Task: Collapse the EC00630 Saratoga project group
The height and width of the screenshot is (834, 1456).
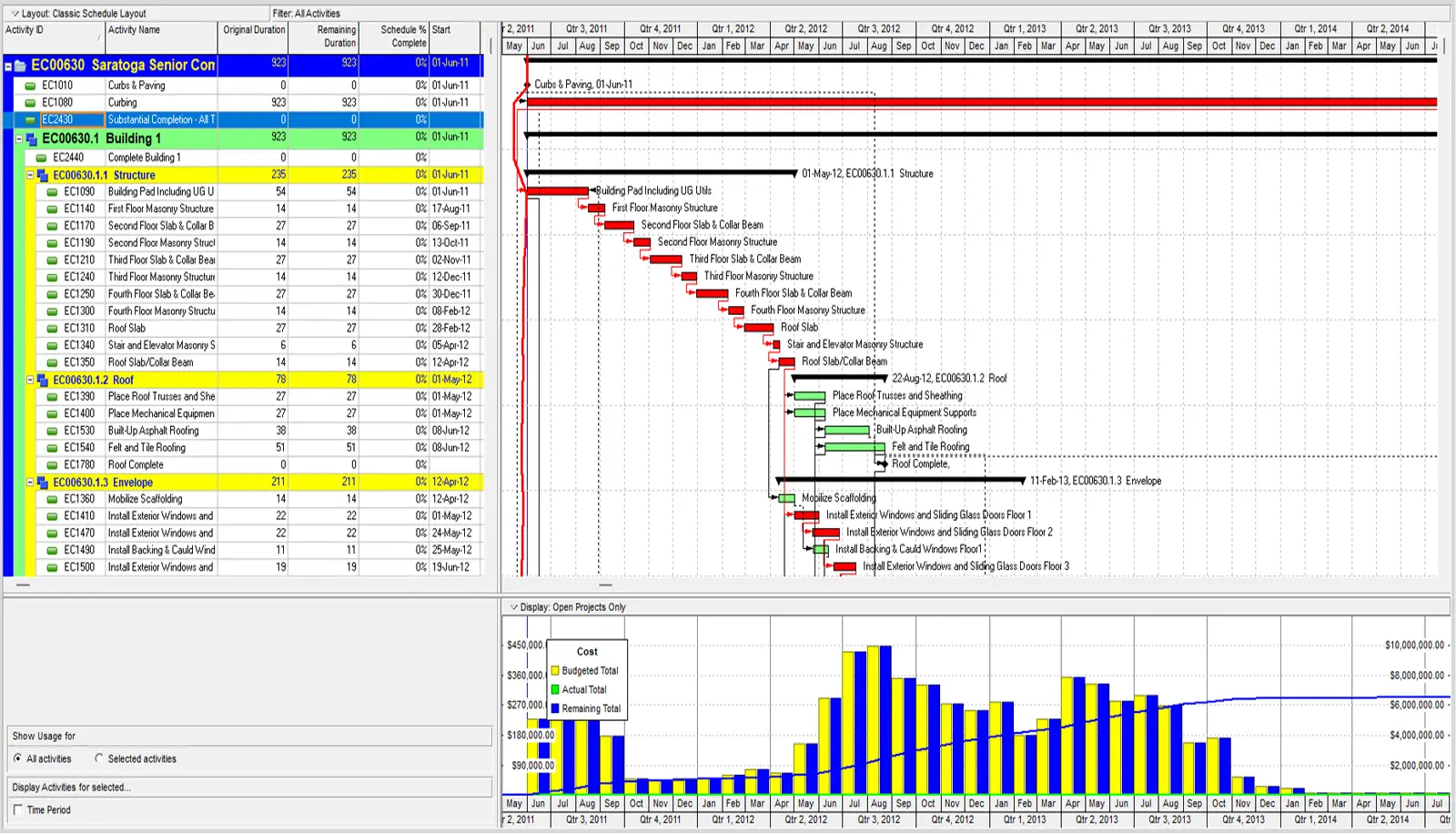Action: pos(8,66)
